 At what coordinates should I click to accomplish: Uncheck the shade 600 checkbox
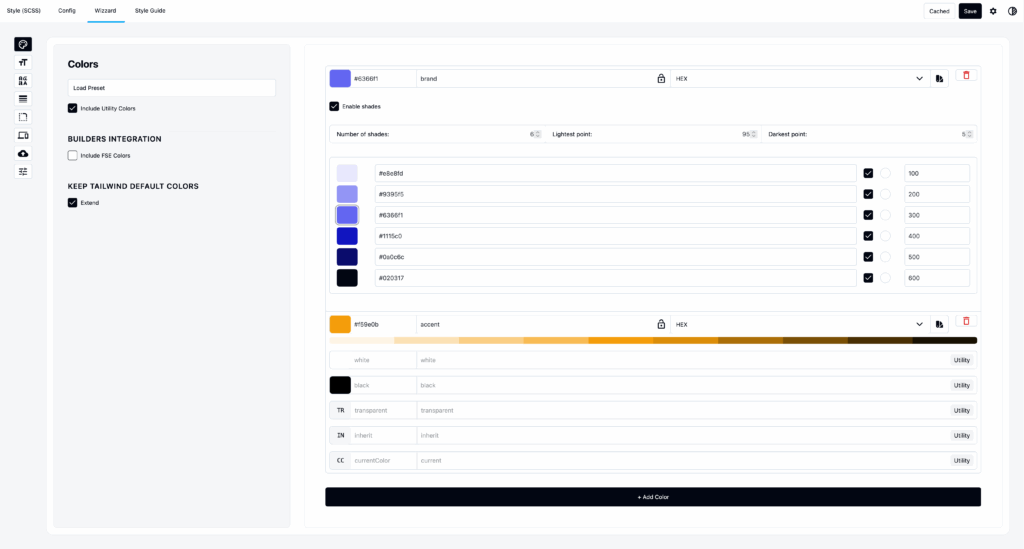[x=868, y=277]
